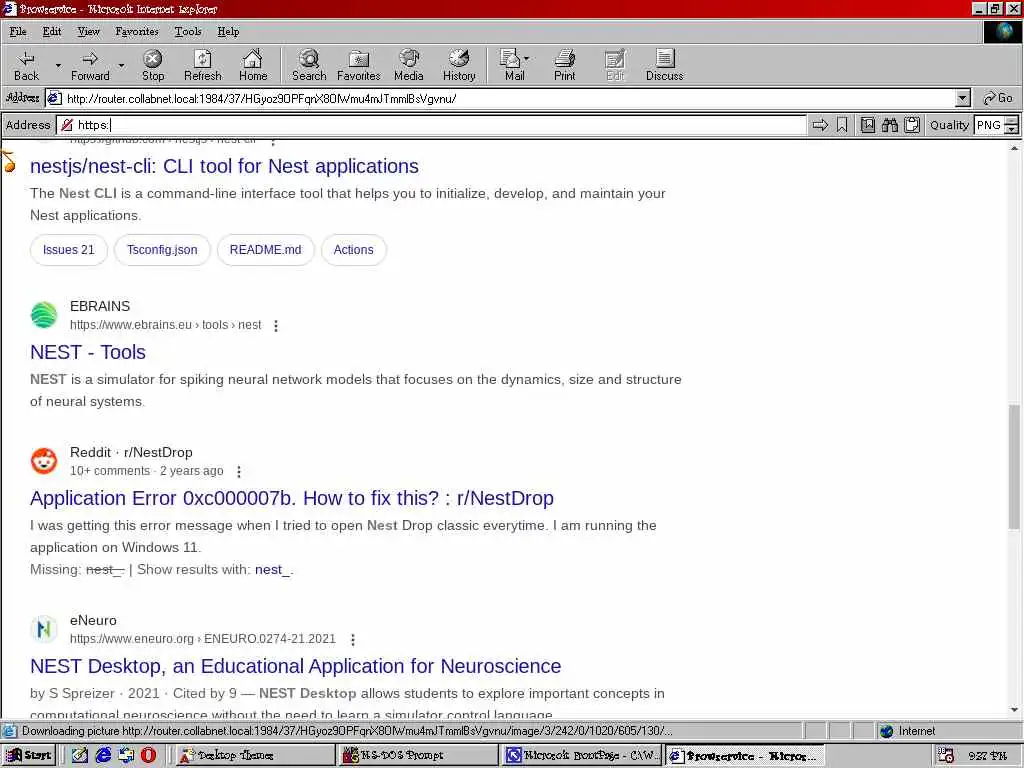
Task: Open options menu beside eneuro.org URL
Action: [x=353, y=639]
